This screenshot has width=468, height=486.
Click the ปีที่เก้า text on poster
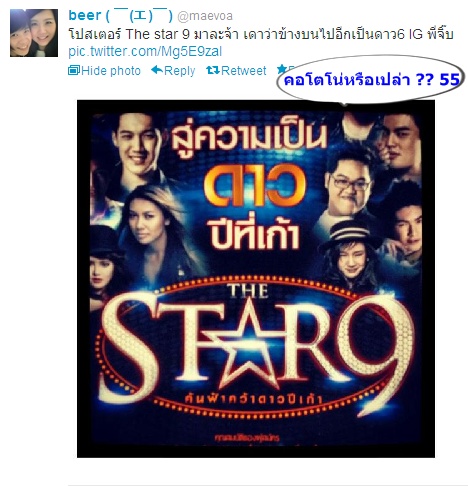[253, 231]
